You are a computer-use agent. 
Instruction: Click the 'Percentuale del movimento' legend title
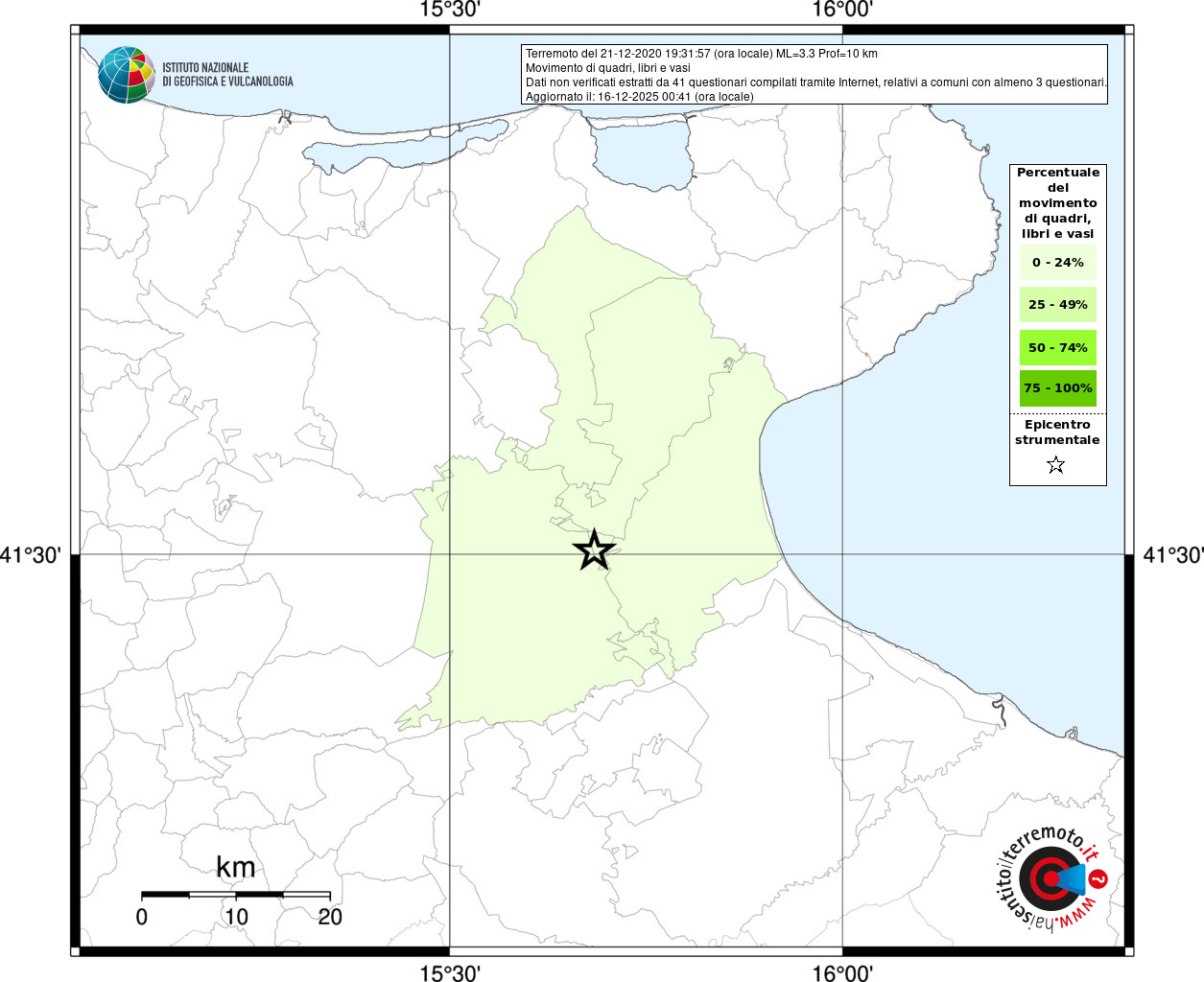1058,202
